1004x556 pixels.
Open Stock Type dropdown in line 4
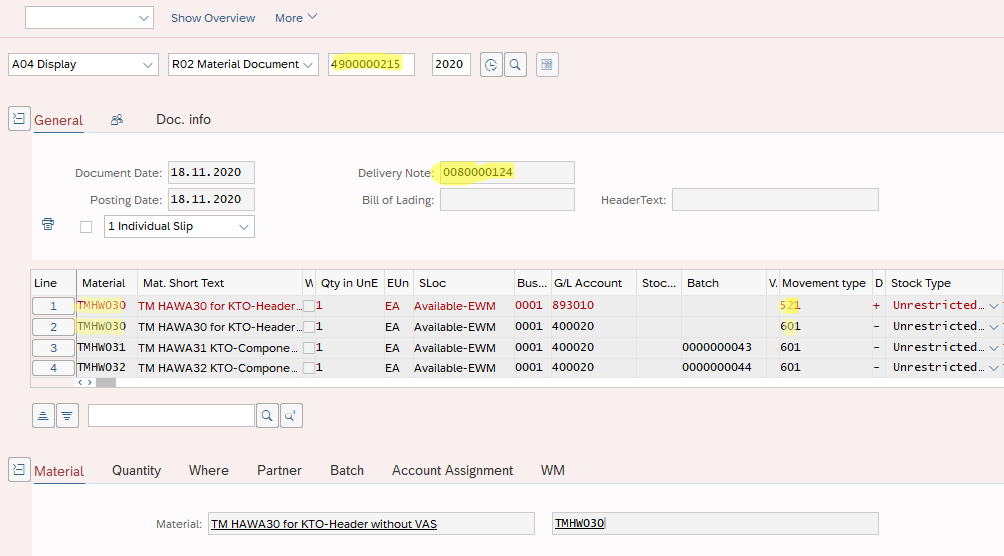(x=993, y=368)
